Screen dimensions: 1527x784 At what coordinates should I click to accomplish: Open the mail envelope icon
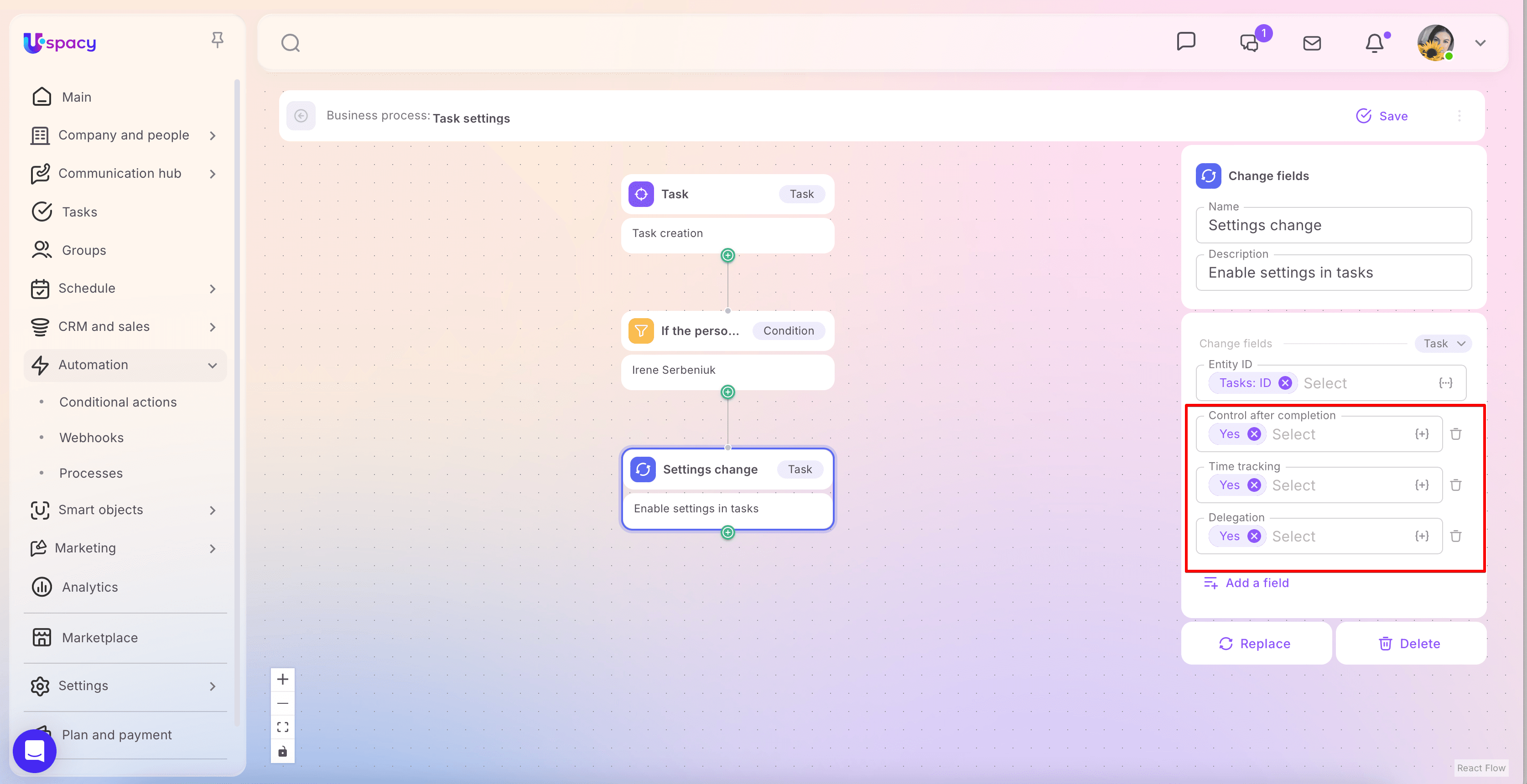tap(1311, 43)
